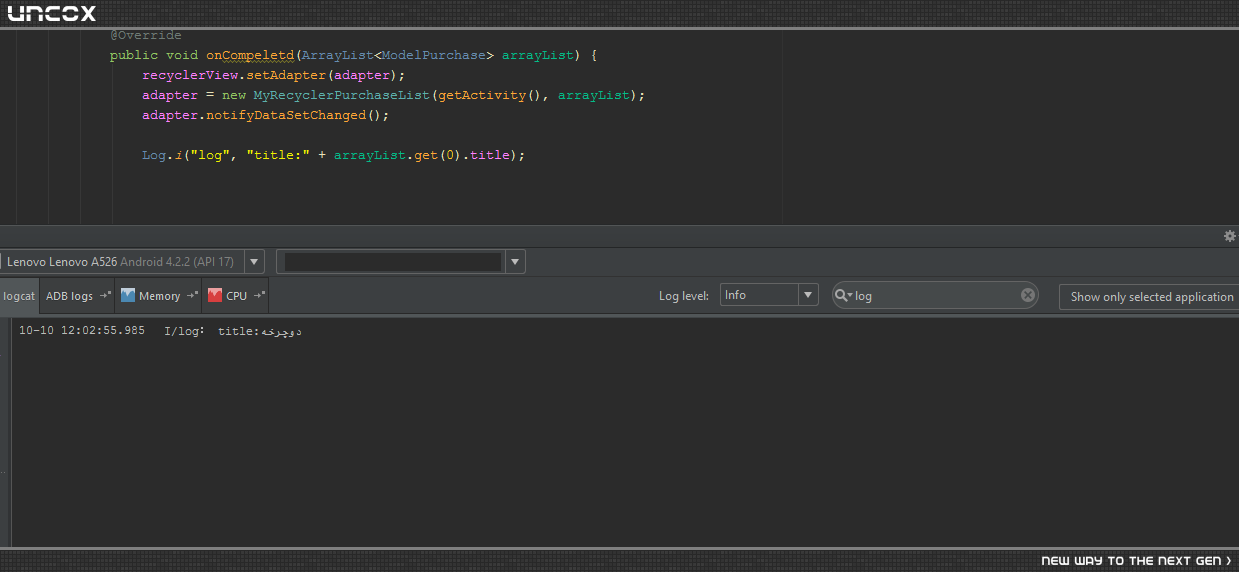Switch to the Memory tab
This screenshot has height=572, width=1239.
coord(159,296)
